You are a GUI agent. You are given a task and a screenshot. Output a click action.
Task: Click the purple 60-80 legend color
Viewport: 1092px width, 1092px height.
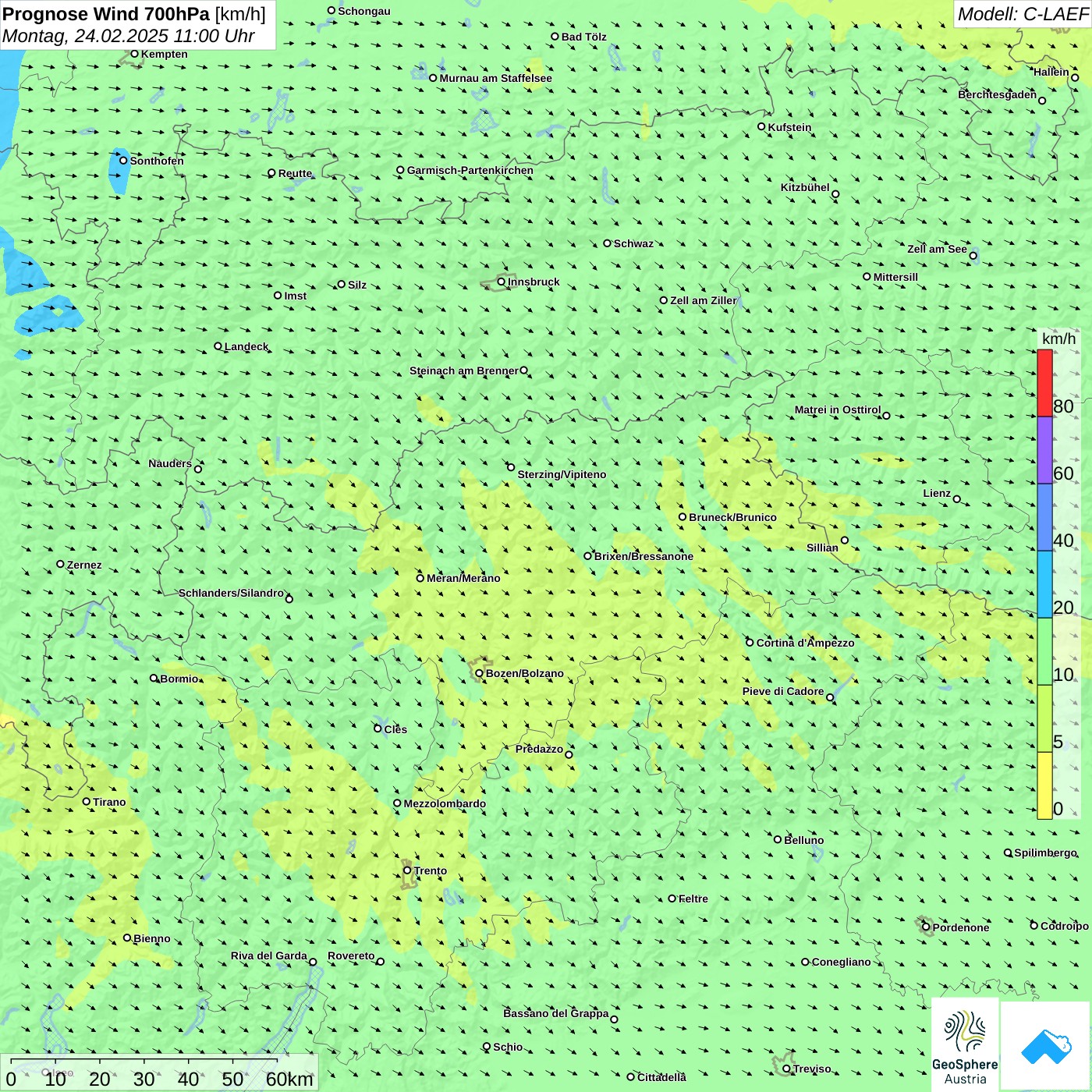1044,451
